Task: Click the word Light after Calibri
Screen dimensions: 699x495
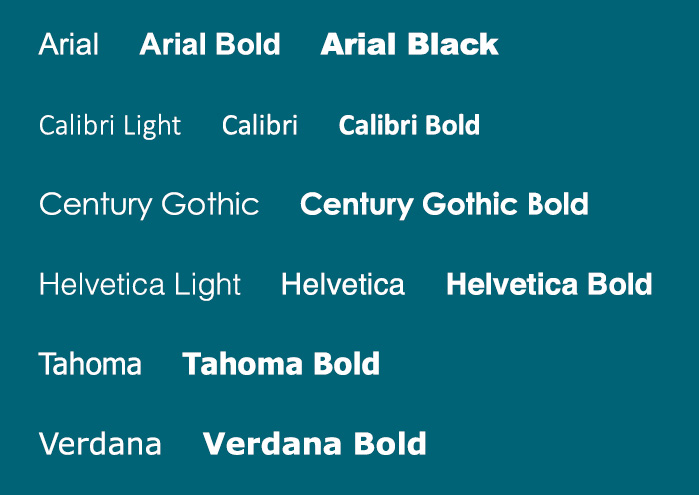Action: click(152, 126)
